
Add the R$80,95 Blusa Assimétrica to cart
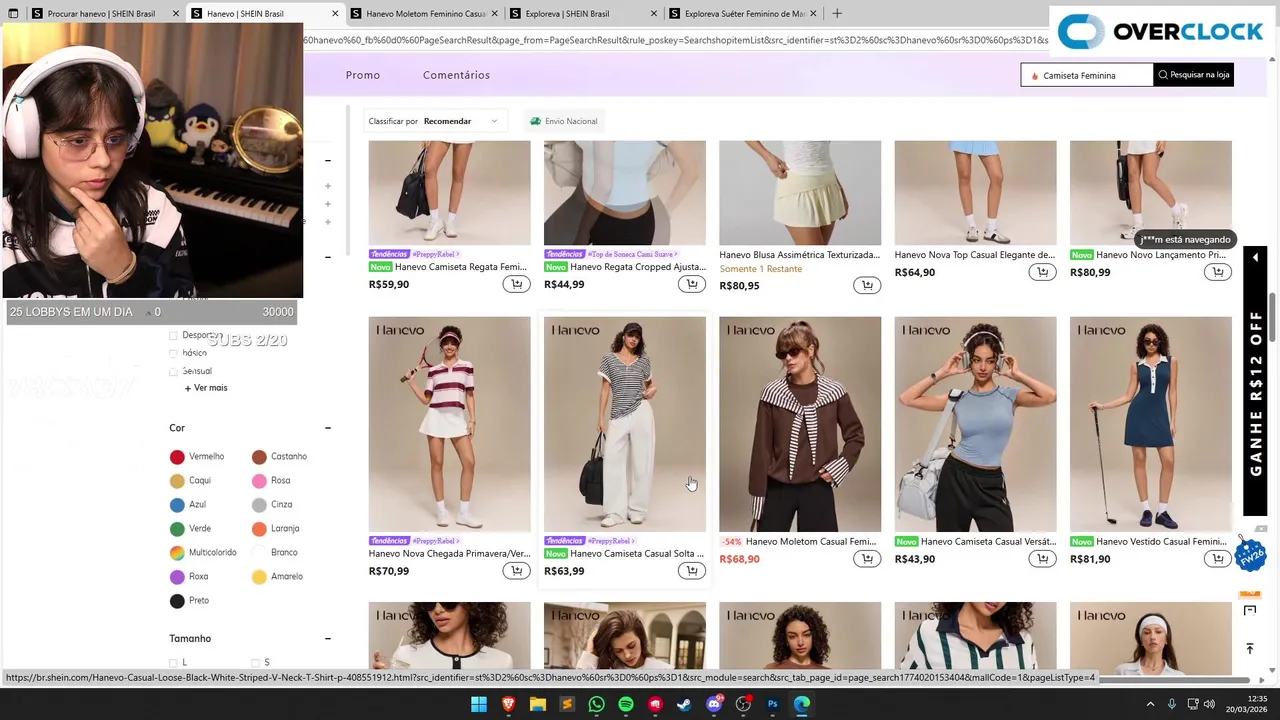[x=867, y=285]
